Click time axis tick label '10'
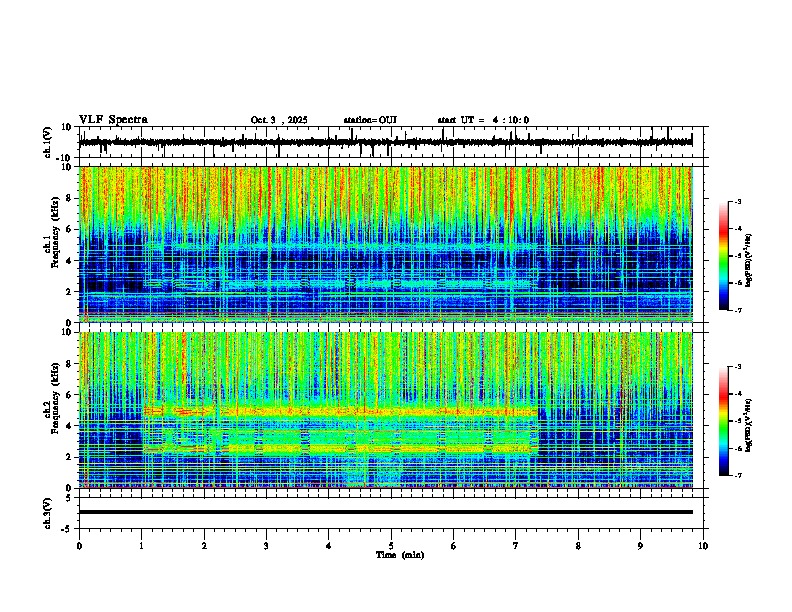Viewport: 792px width, 612px height. [703, 546]
